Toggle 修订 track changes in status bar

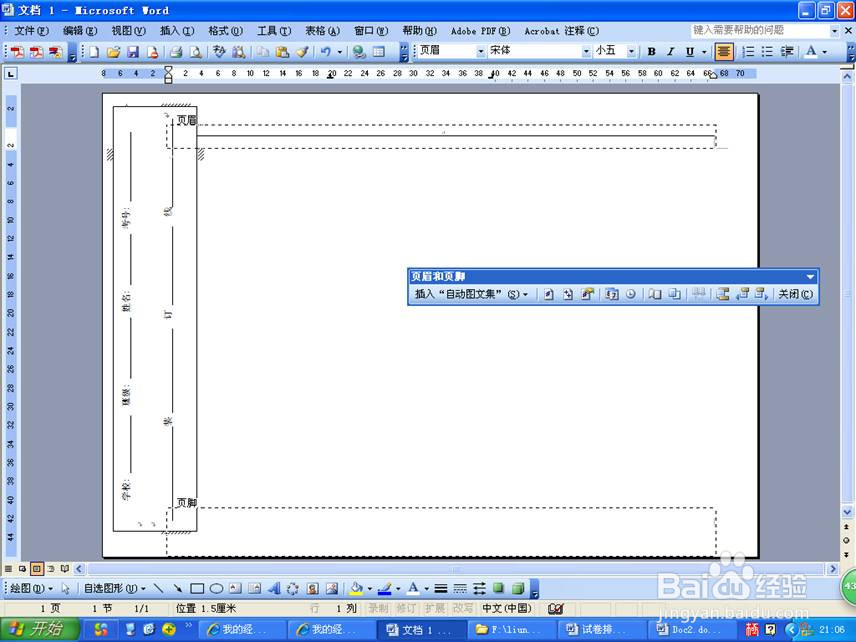click(x=406, y=608)
